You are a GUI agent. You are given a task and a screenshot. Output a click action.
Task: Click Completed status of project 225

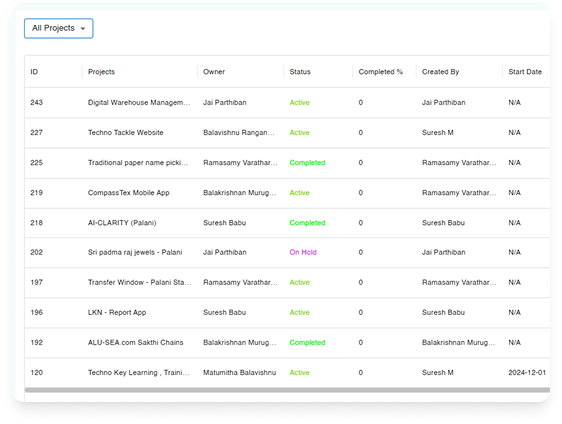[308, 163]
